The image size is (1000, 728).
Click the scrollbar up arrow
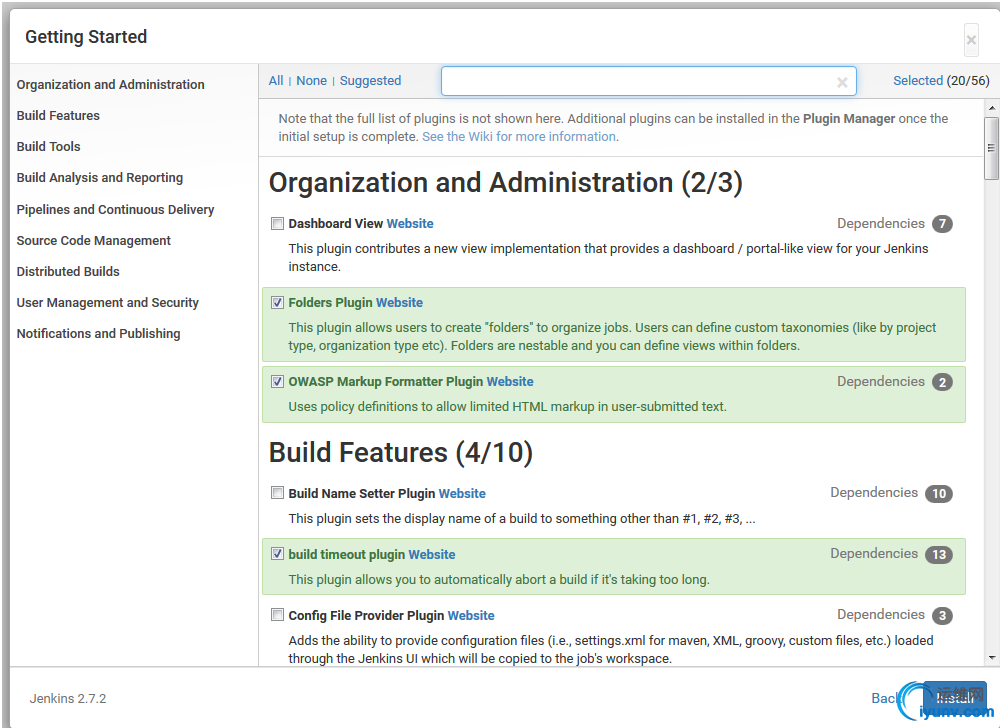[x=992, y=108]
